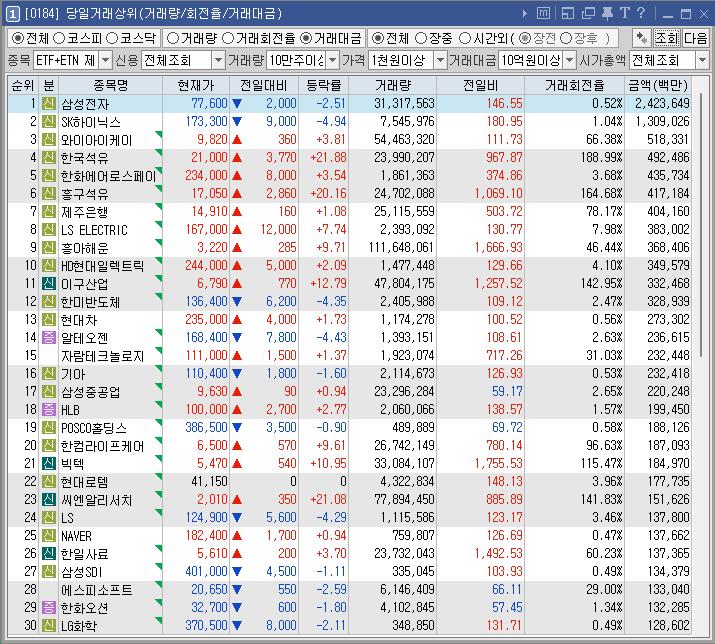Select the LS ELECTRIC stock name
The image size is (715, 644).
(x=94, y=230)
